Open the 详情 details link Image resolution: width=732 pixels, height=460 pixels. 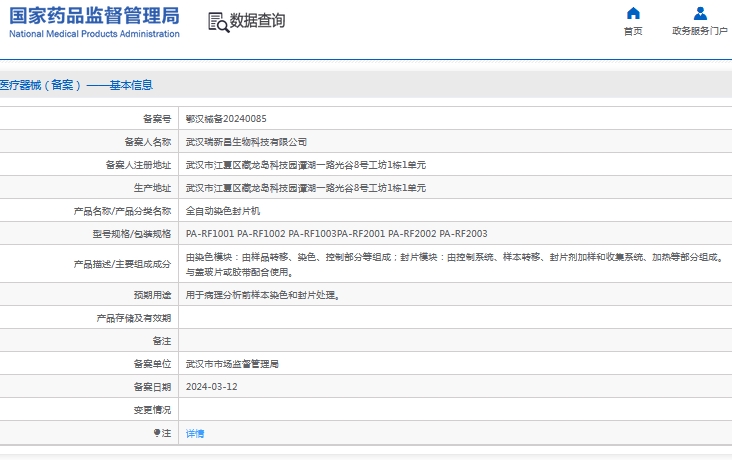[x=195, y=433]
